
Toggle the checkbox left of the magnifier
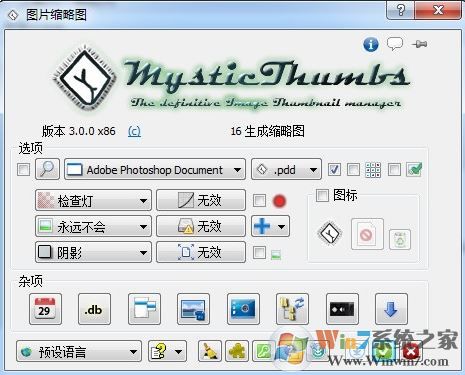click(23, 170)
